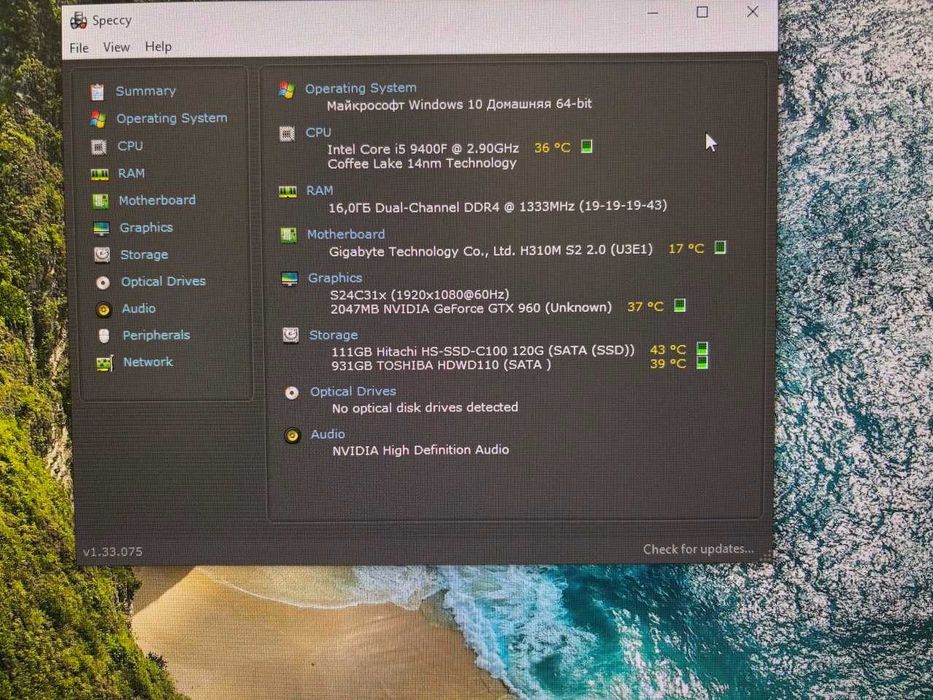
Task: Click the Audio heading link in summary
Action: click(x=327, y=435)
